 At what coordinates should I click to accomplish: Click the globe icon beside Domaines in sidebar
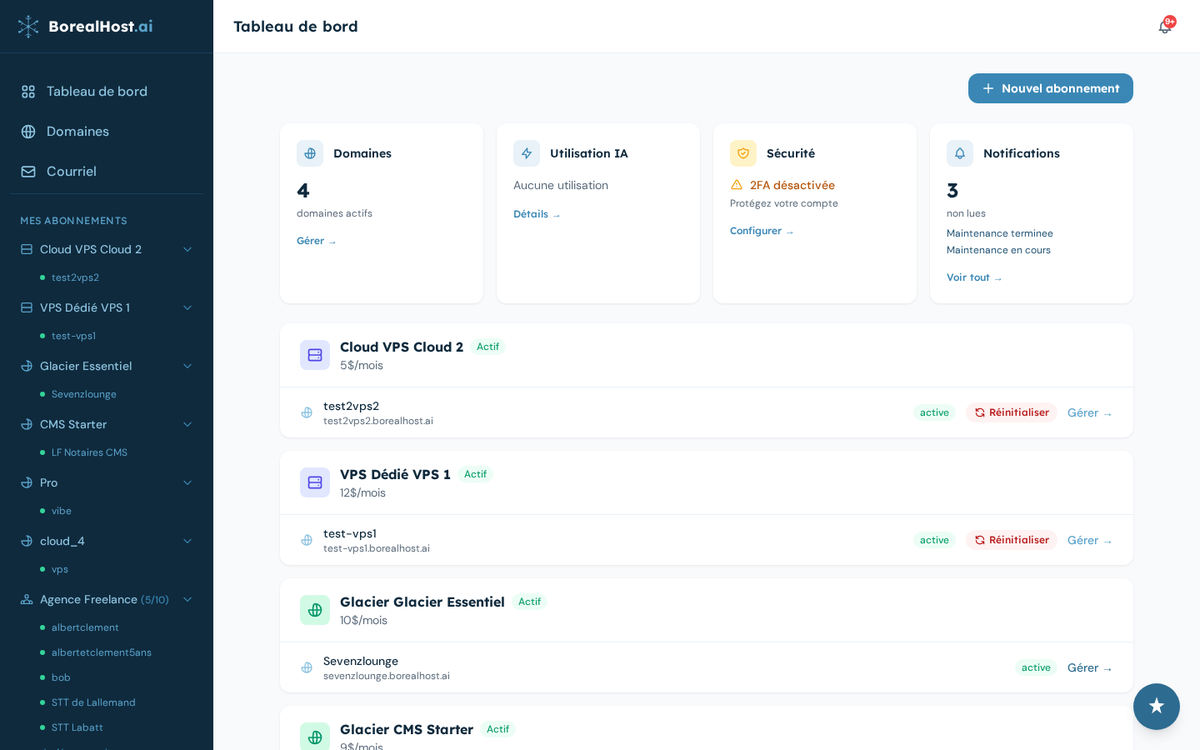coord(27,131)
